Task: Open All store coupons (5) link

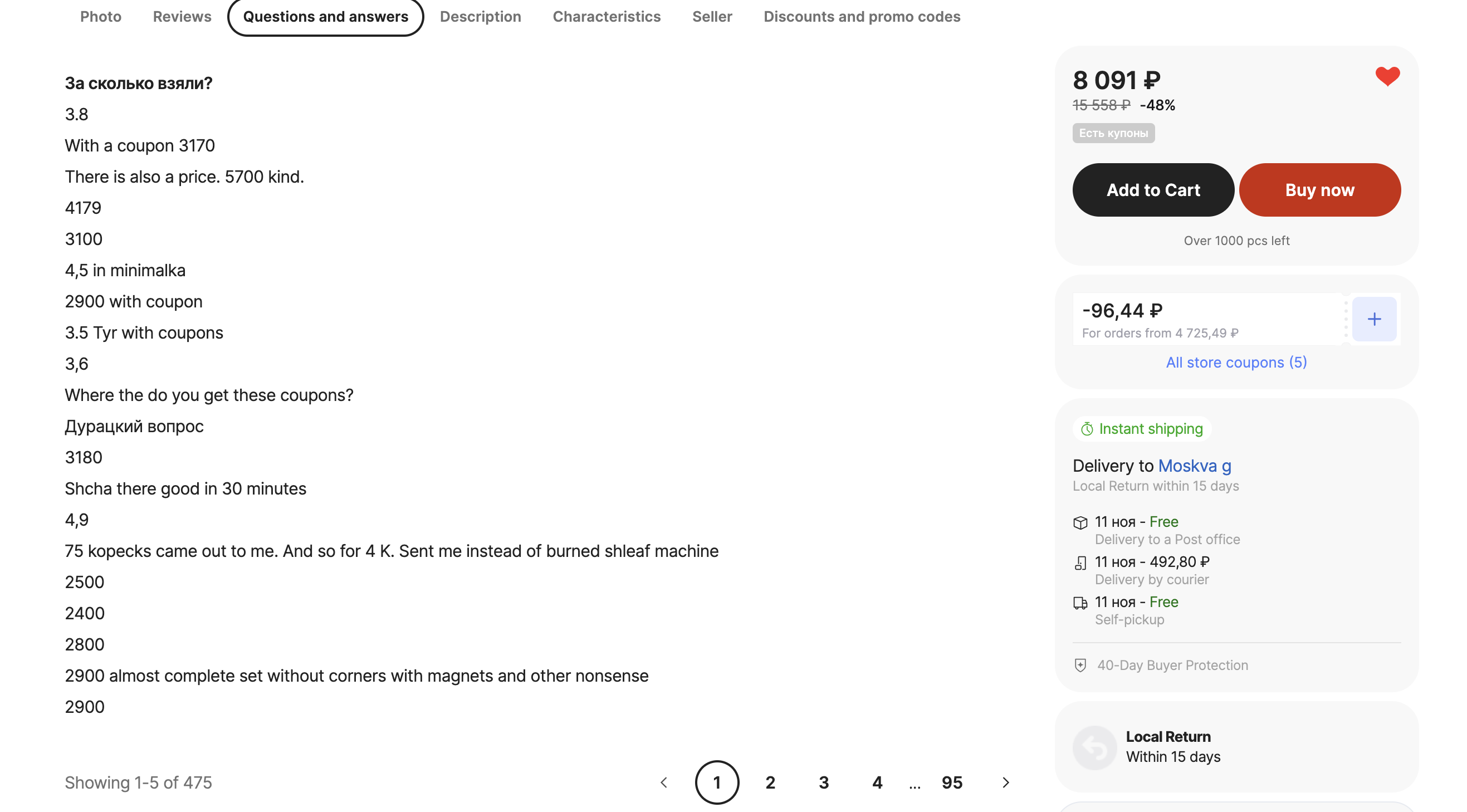Action: click(x=1236, y=362)
